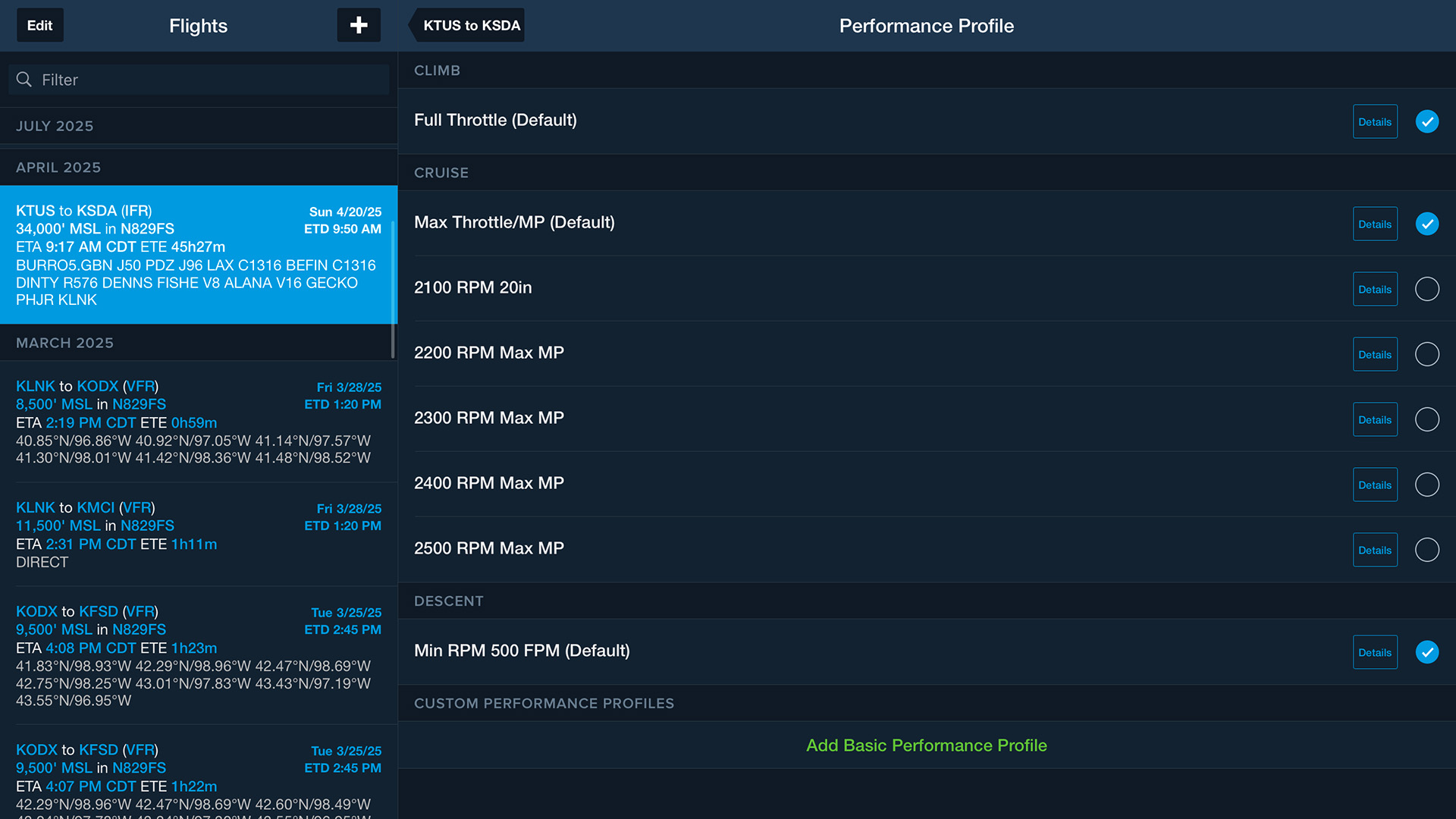Click ETD 9:50 AM on selected flight
This screenshot has width=1456, height=819.
pyautogui.click(x=342, y=229)
